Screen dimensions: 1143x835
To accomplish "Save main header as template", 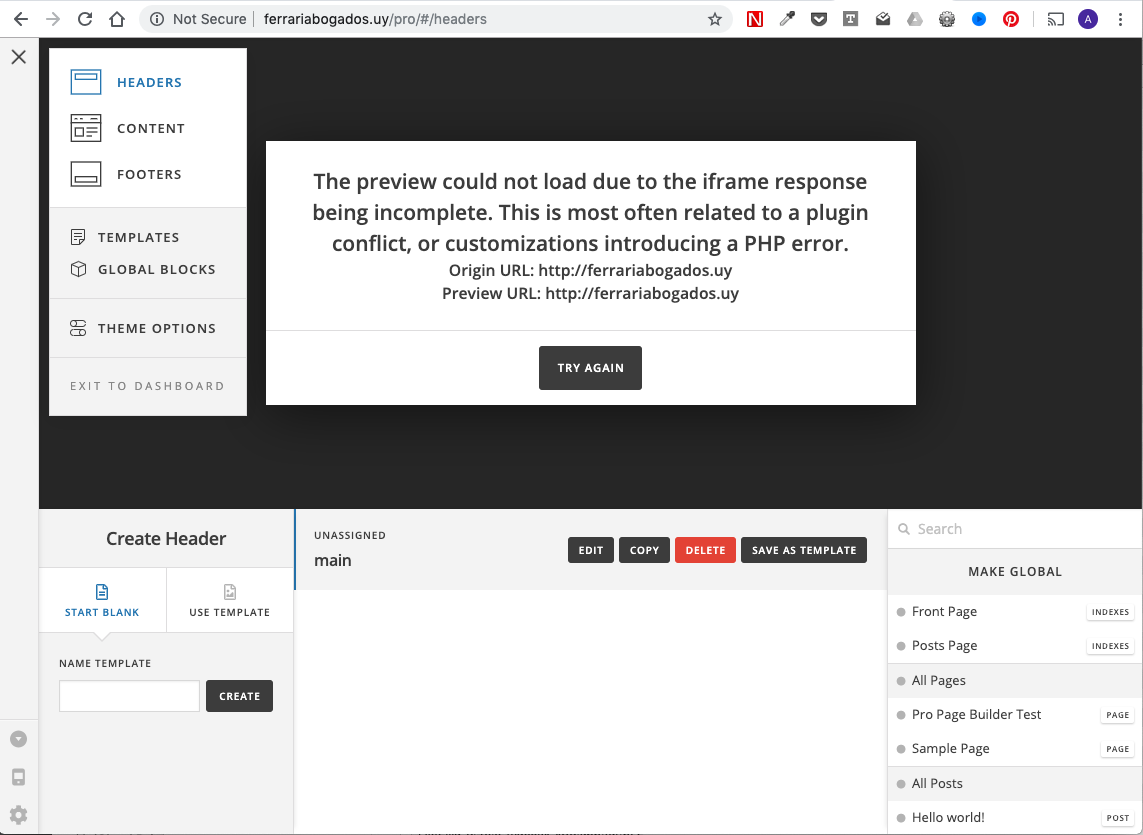I will 803,550.
